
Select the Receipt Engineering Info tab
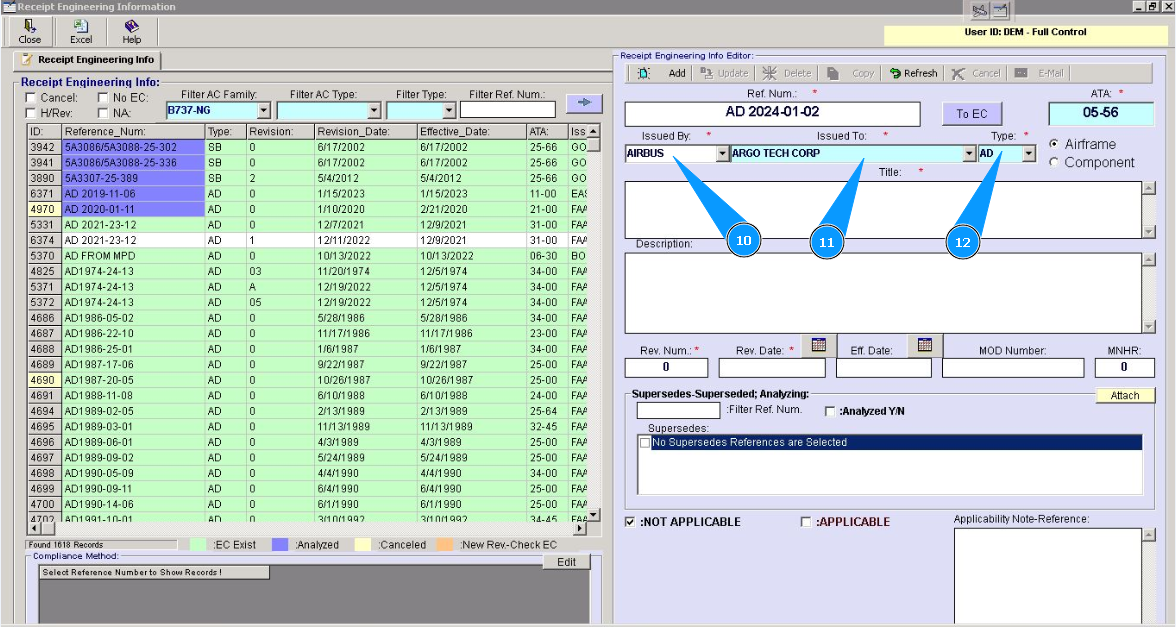point(87,60)
